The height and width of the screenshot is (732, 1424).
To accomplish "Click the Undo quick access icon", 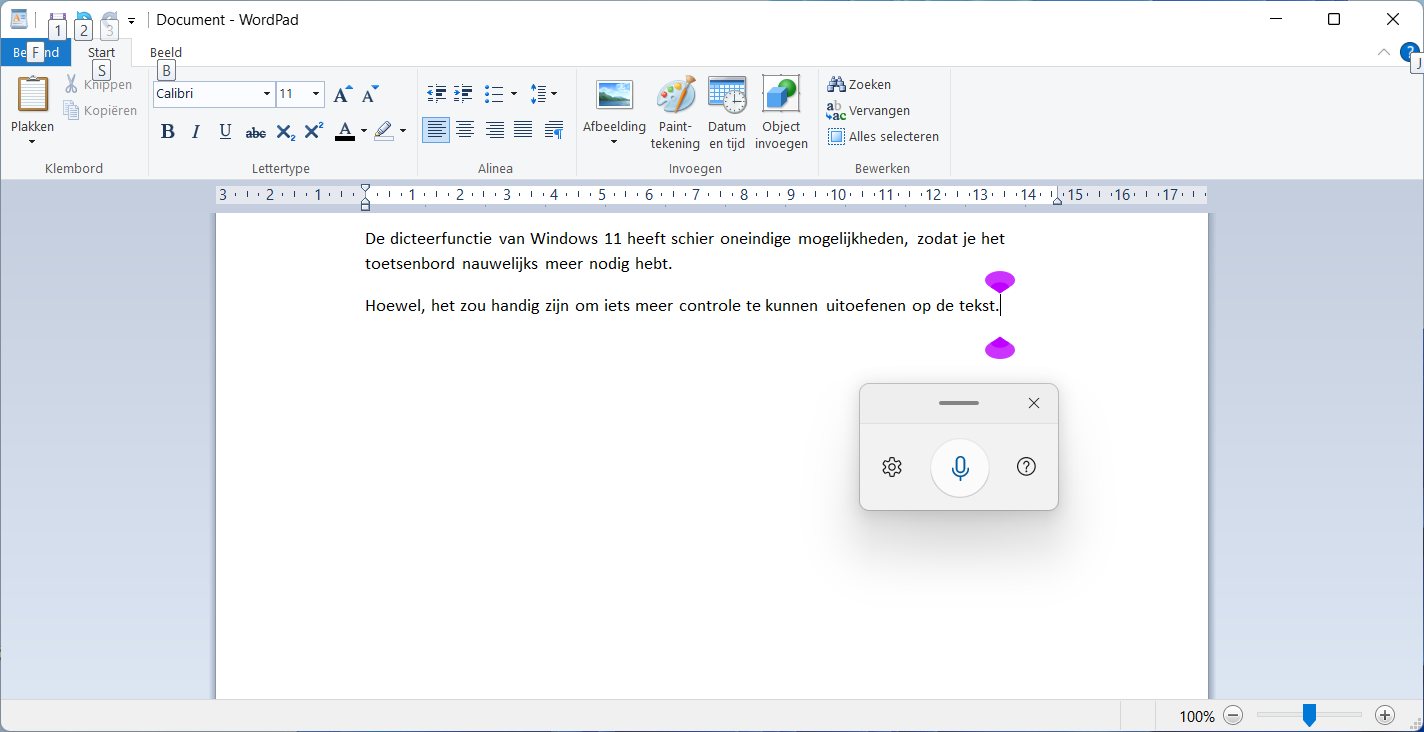I will click(84, 20).
